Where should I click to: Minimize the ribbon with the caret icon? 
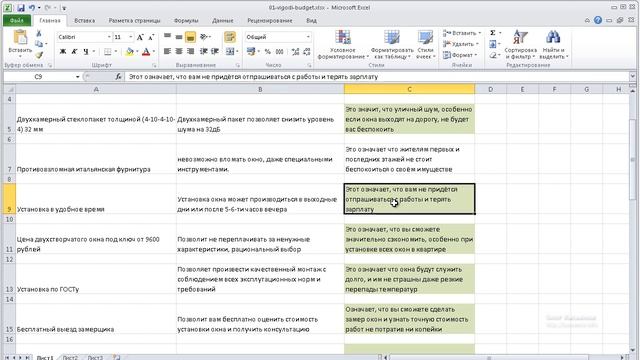(587, 20)
